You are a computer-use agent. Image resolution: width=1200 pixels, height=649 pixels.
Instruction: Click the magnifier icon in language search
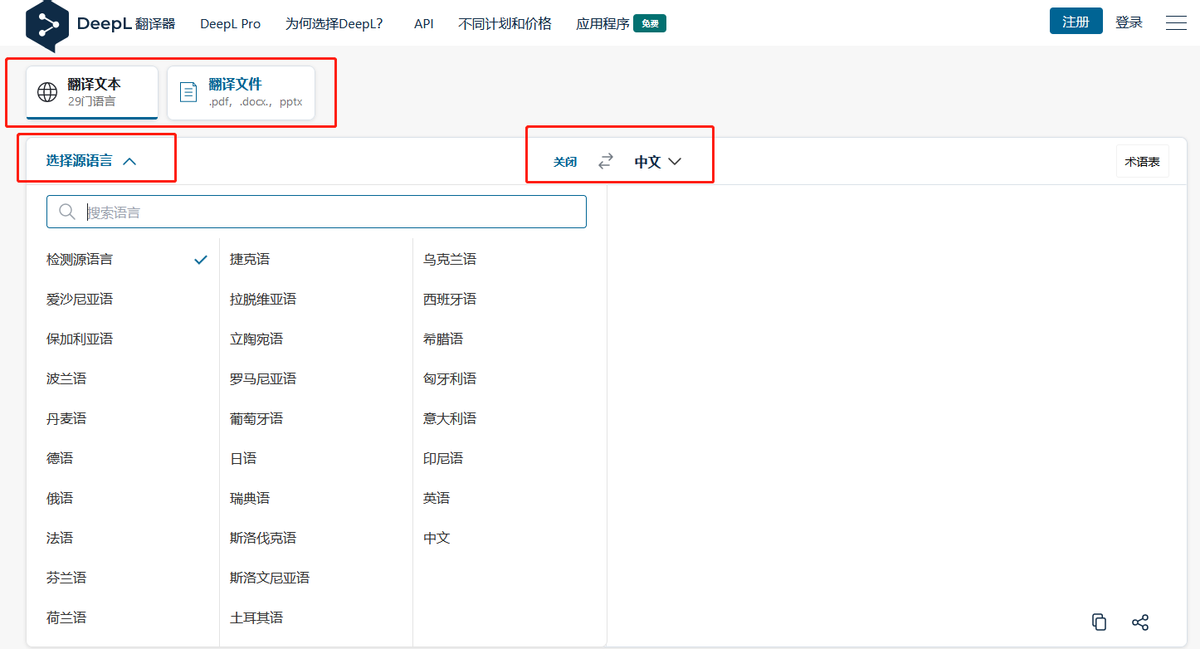pyautogui.click(x=67, y=212)
